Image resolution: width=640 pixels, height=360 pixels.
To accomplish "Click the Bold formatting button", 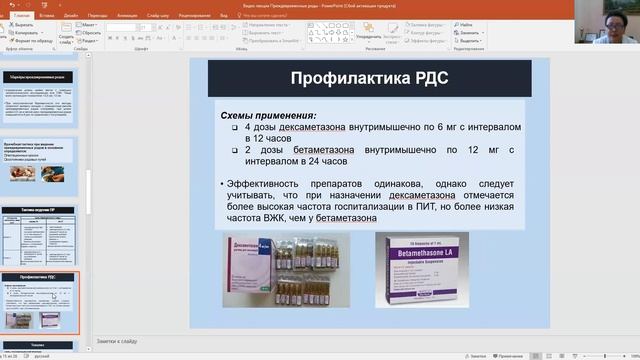I will coord(110,38).
